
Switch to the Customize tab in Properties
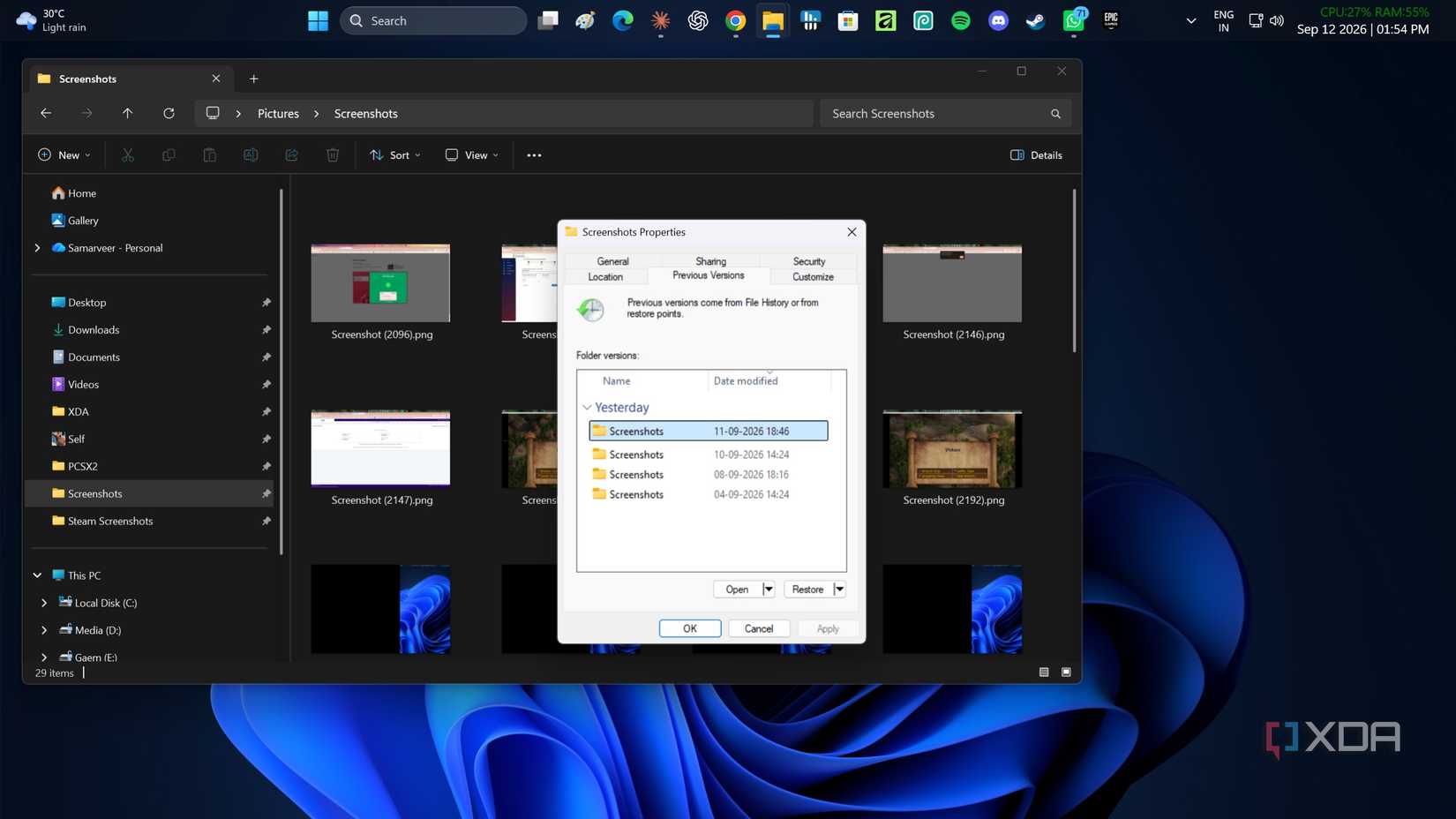pyautogui.click(x=813, y=277)
